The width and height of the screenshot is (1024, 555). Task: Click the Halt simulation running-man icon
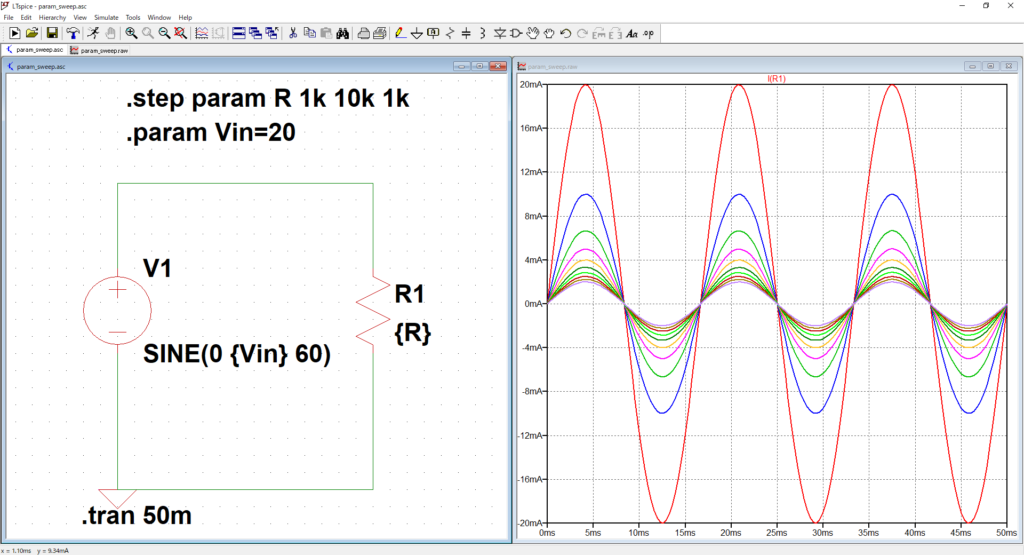93,33
